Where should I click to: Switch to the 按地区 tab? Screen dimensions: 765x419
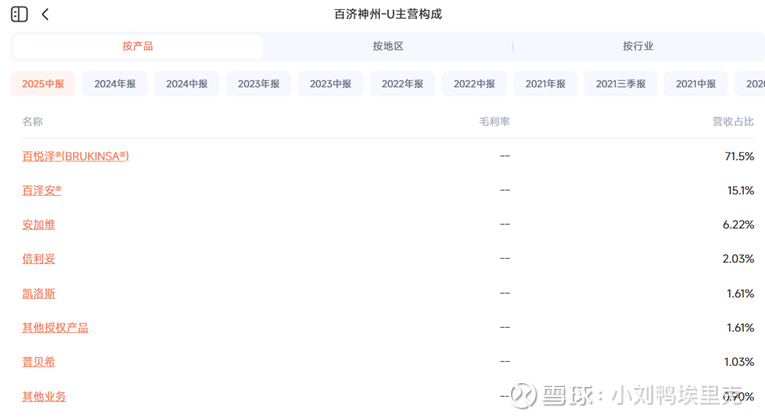388,46
